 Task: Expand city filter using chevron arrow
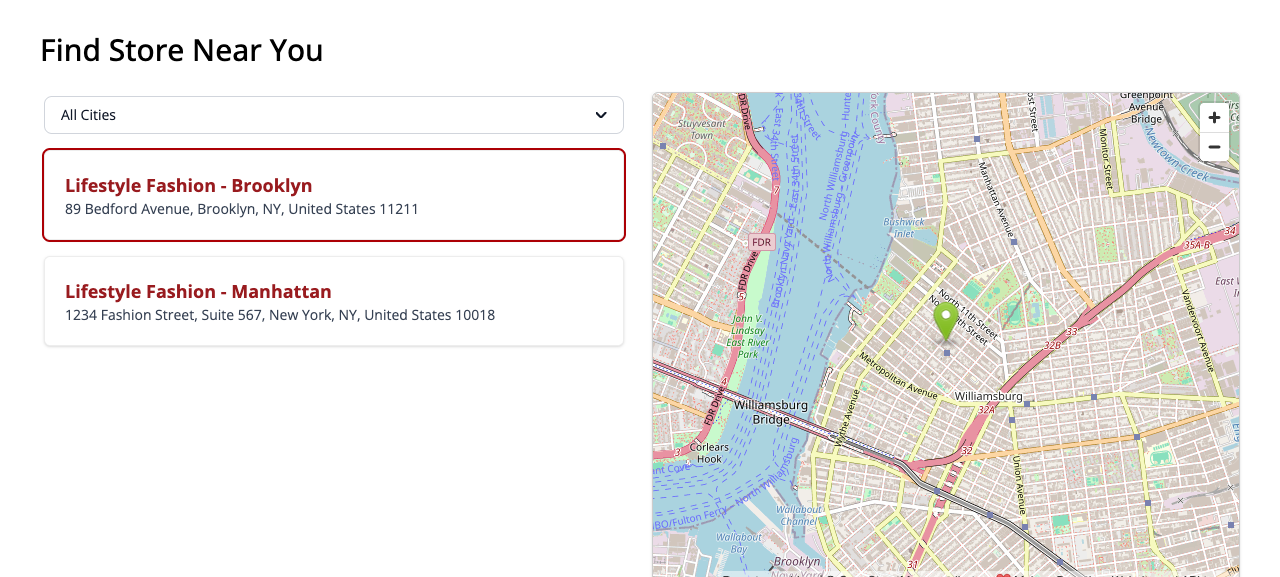(601, 115)
